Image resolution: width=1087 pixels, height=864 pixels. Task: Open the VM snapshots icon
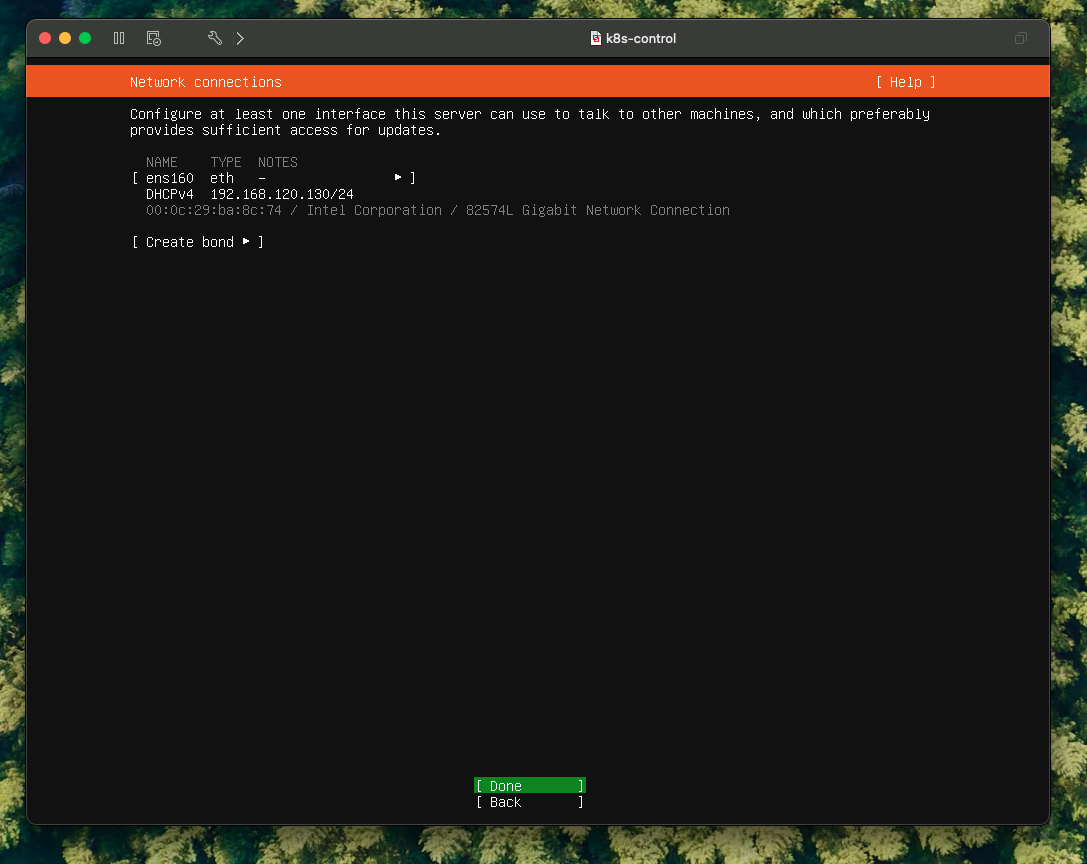click(x=153, y=38)
